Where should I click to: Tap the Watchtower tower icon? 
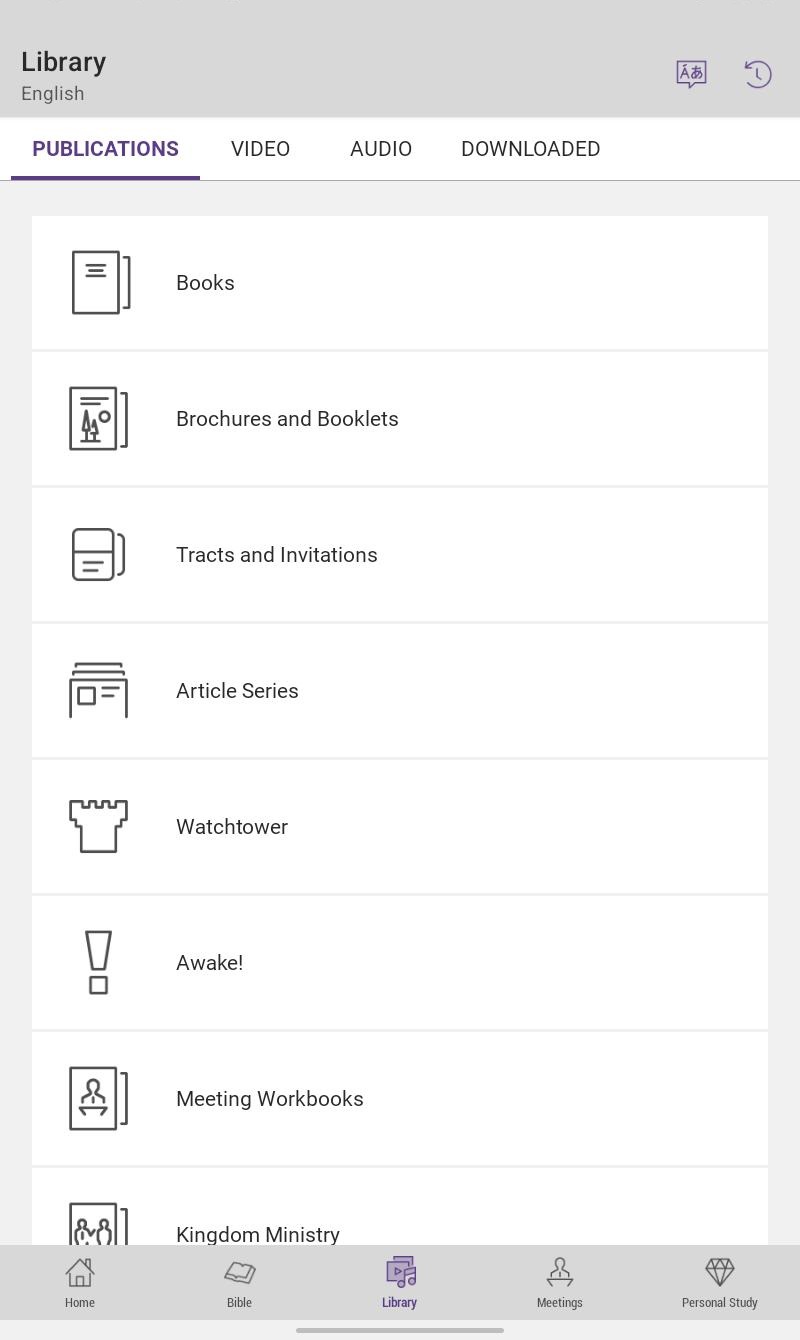click(x=99, y=826)
